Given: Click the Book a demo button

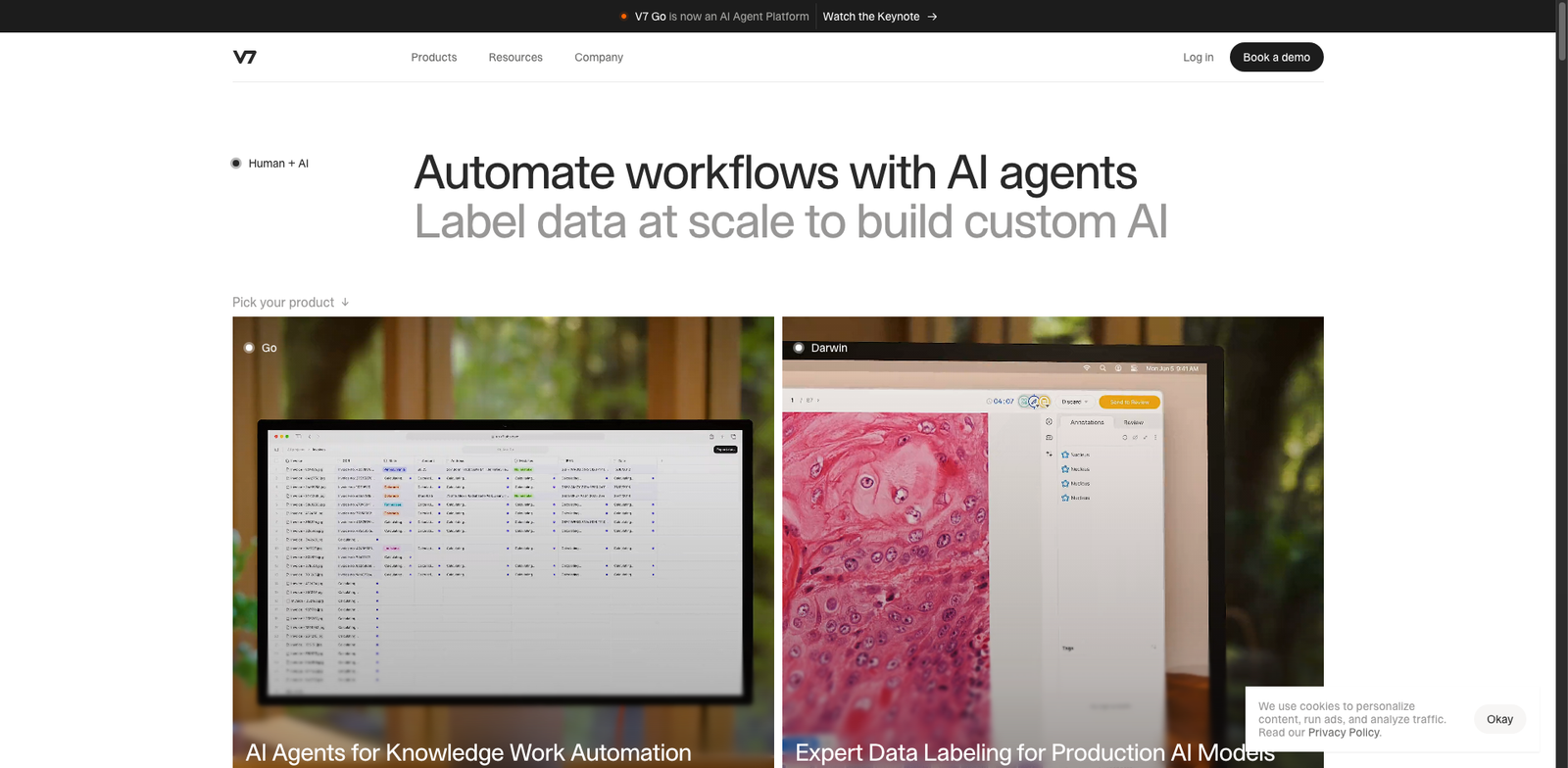Looking at the screenshot, I should 1276,57.
